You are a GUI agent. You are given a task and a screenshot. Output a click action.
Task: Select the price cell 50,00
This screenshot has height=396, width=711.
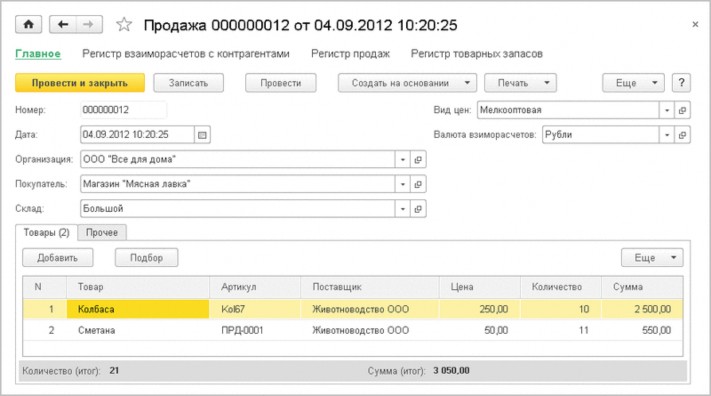tap(479, 330)
